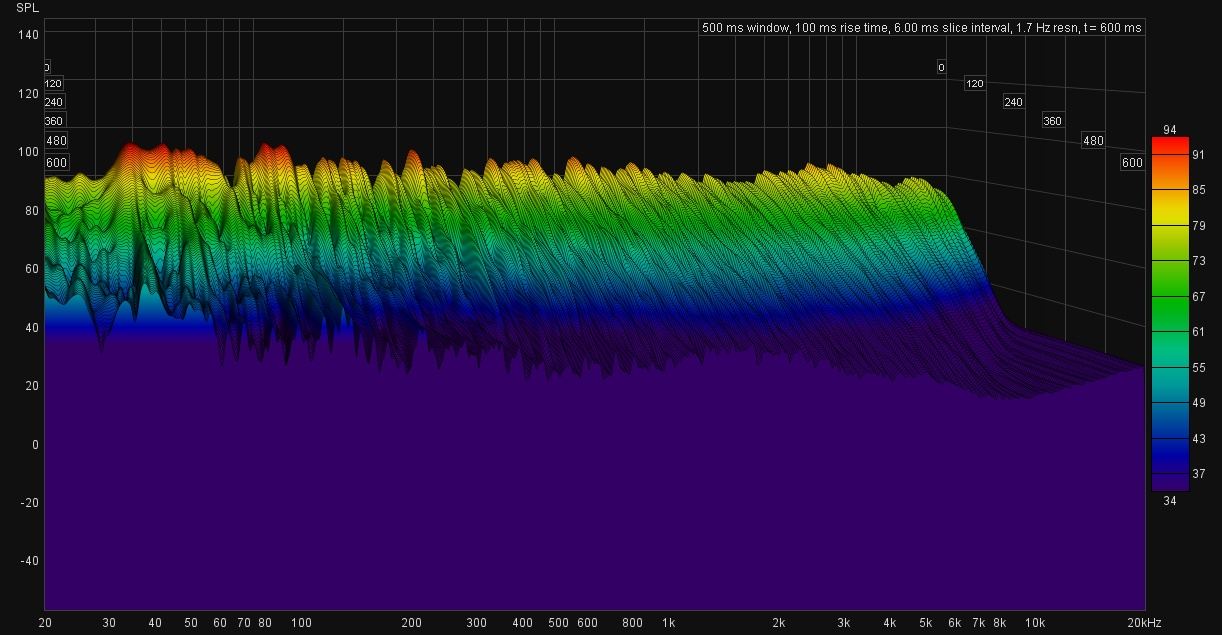Image resolution: width=1222 pixels, height=635 pixels.
Task: Click the 10k label on the frequency axis
Action: [1034, 622]
